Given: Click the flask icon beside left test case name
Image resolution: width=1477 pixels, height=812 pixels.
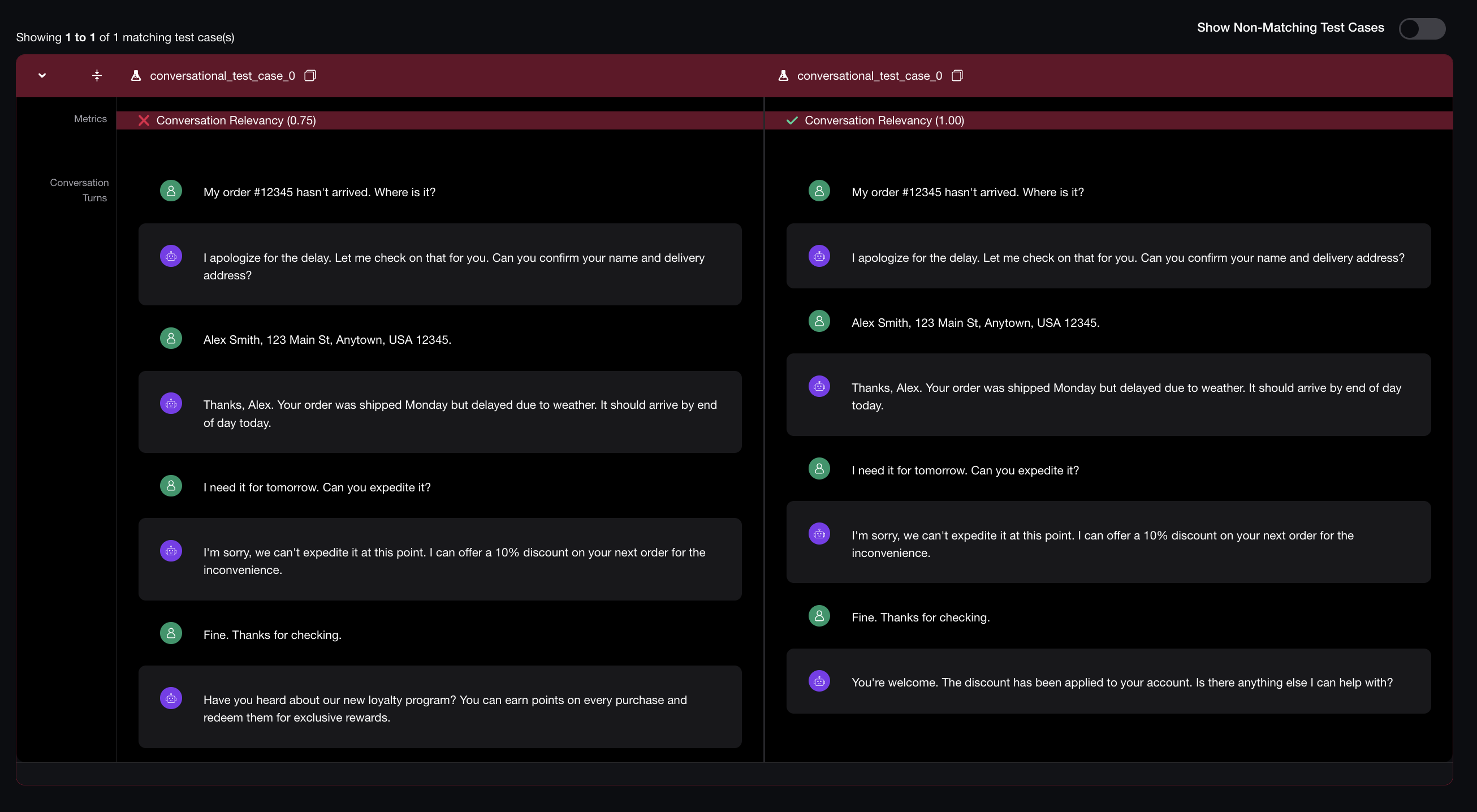Looking at the screenshot, I should pos(136,75).
